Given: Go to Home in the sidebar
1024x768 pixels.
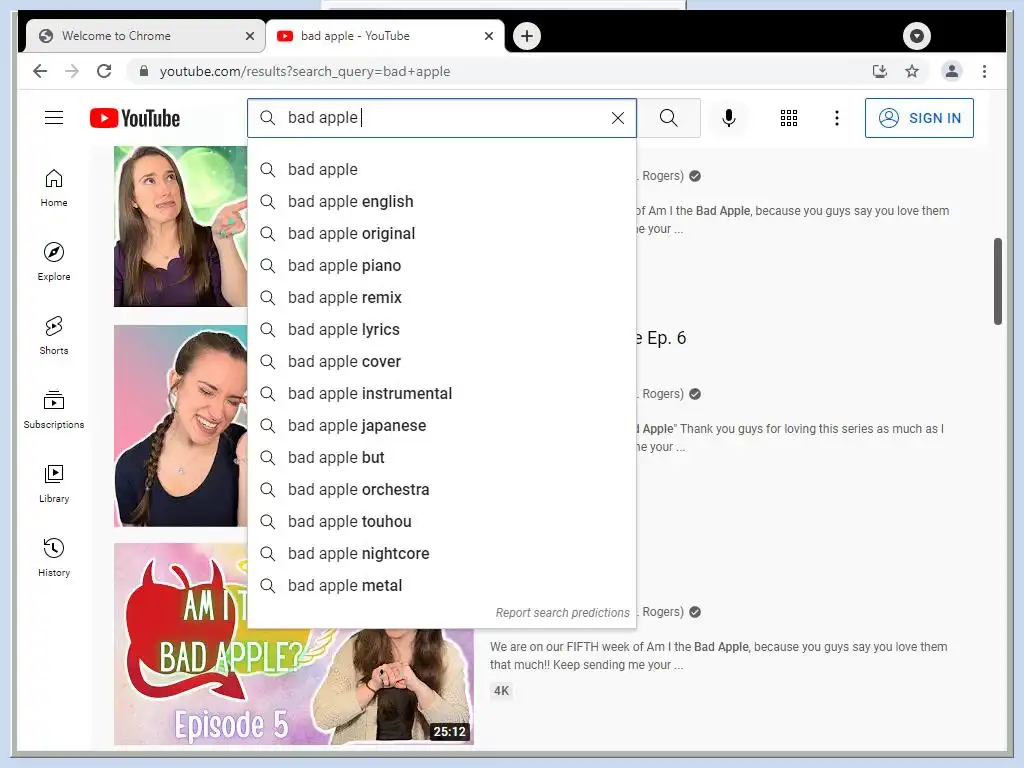Looking at the screenshot, I should pyautogui.click(x=54, y=188).
